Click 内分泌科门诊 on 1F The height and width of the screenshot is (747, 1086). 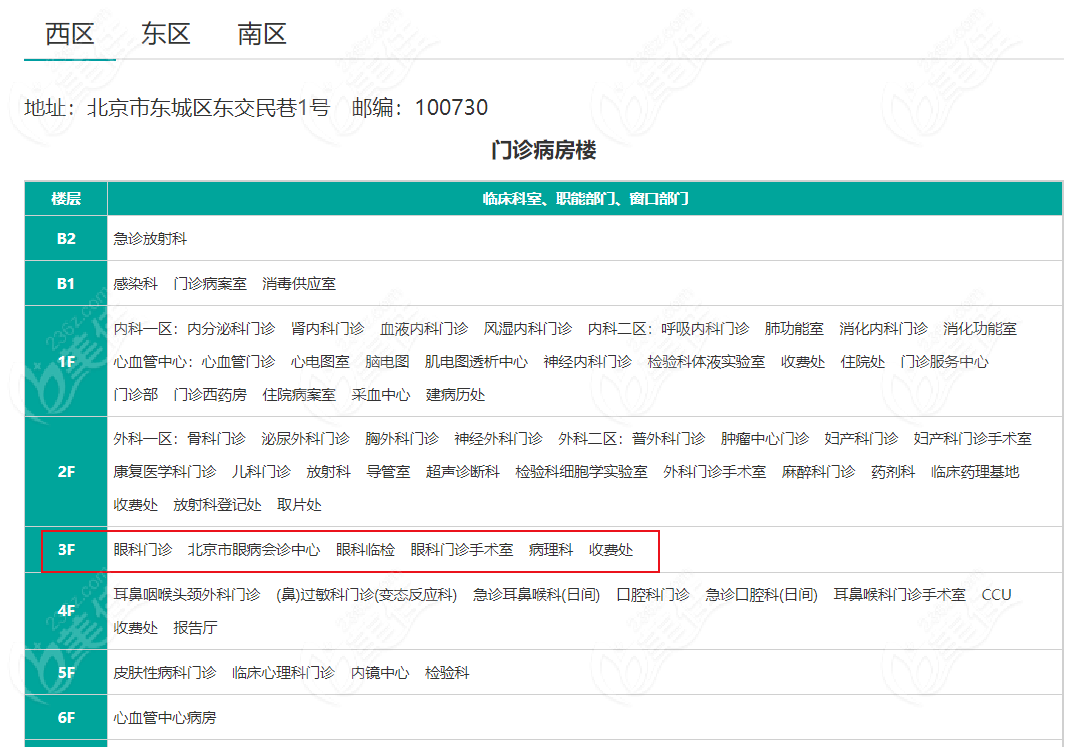(x=231, y=329)
